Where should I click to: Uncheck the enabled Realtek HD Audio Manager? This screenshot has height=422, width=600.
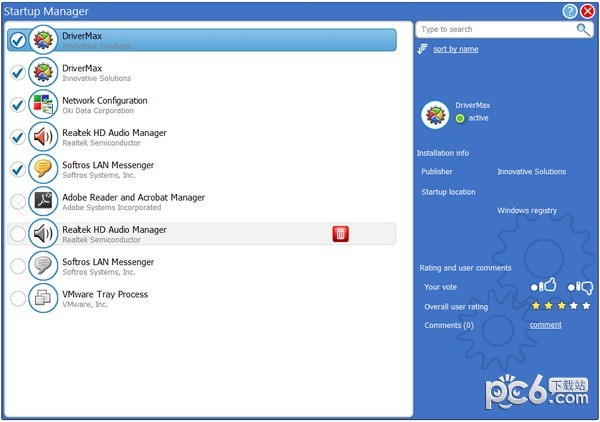click(18, 137)
